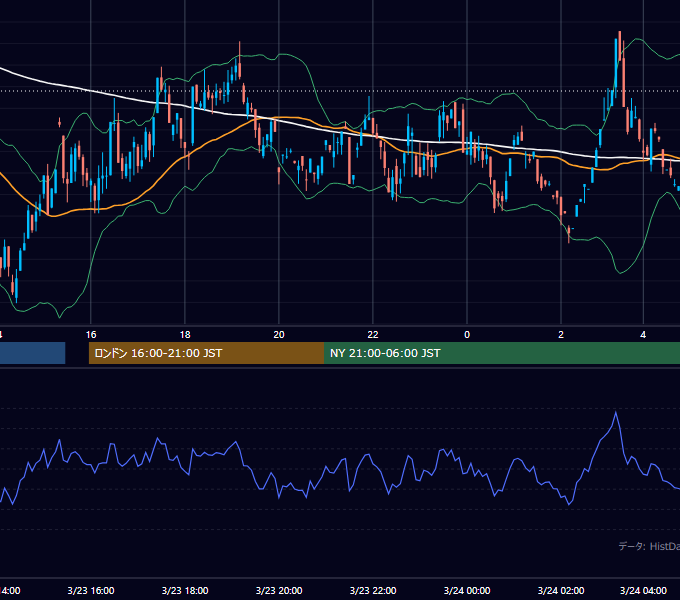The height and width of the screenshot is (600, 680).
Task: Select hour label 0 on the price chart axis
Action: (467, 335)
